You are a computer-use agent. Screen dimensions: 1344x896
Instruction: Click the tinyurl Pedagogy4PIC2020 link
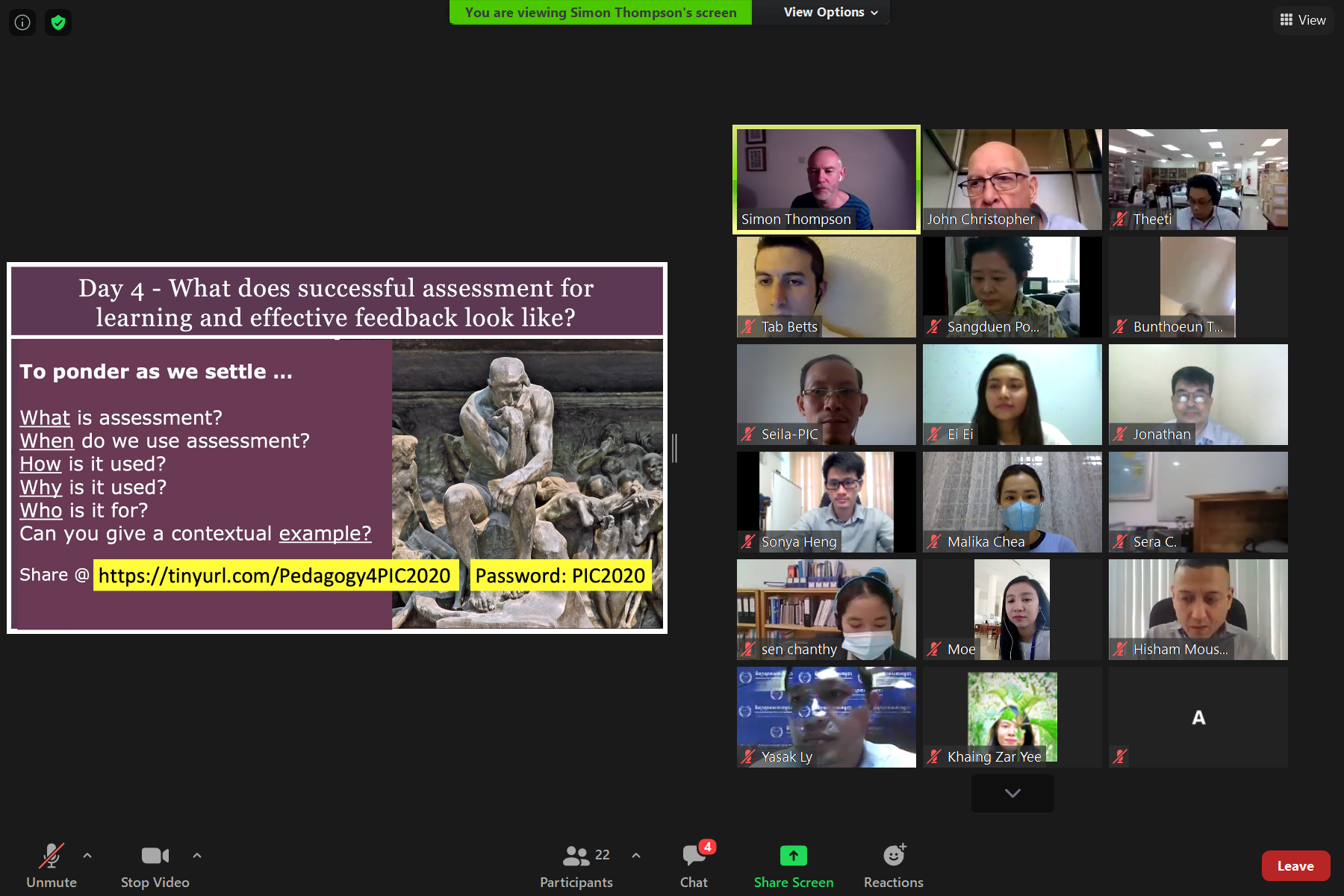(x=275, y=576)
